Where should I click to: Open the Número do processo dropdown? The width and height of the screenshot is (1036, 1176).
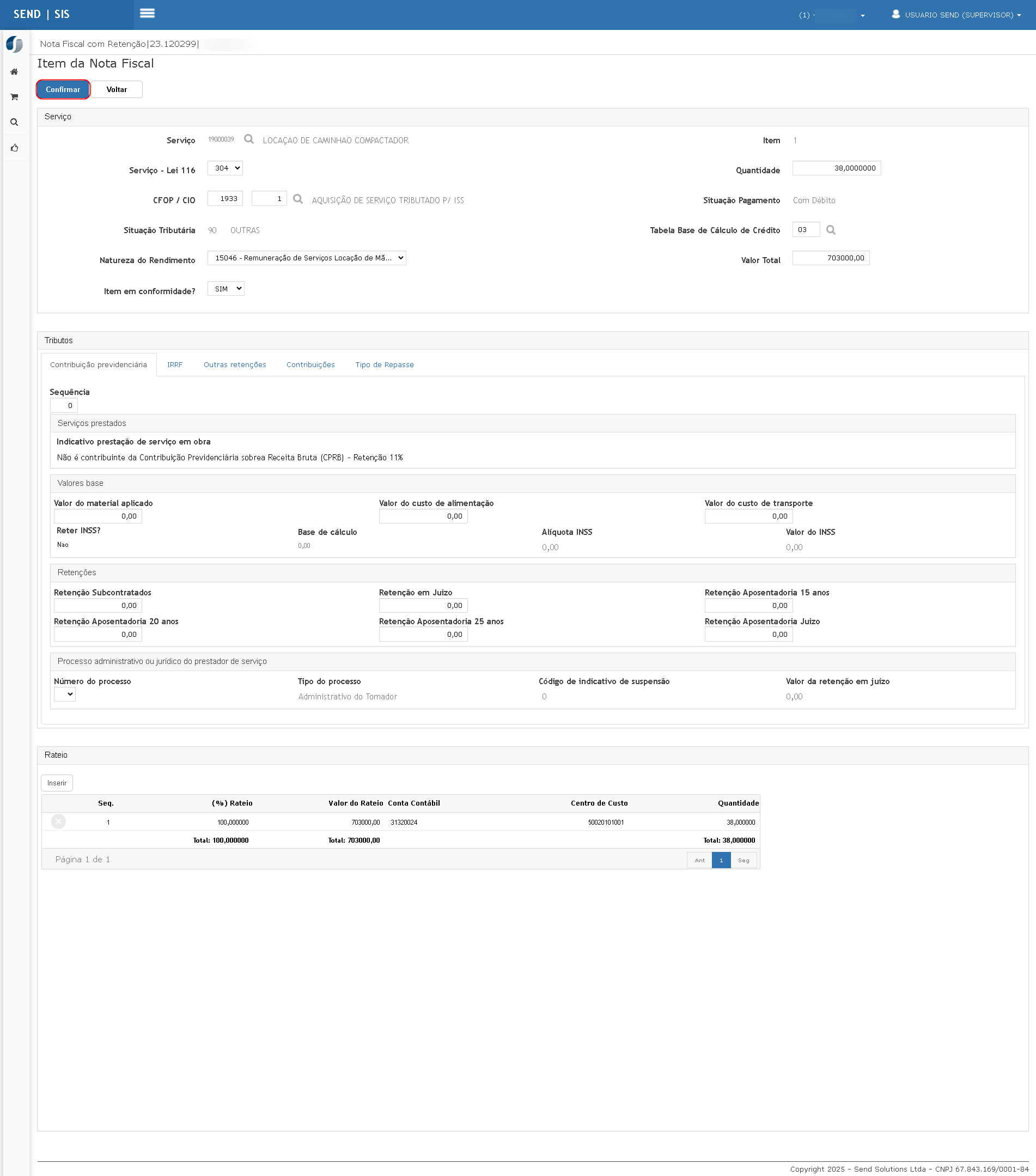65,694
